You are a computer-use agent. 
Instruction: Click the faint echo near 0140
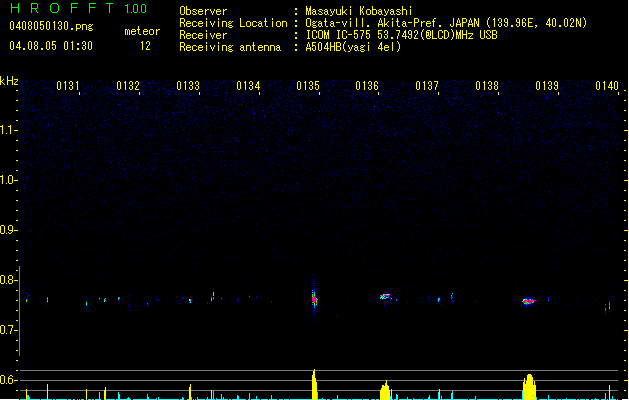pos(609,306)
